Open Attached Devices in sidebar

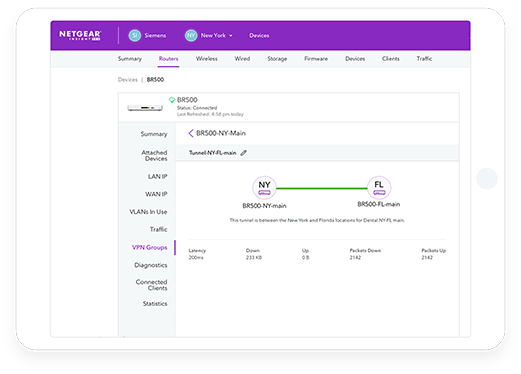click(154, 155)
